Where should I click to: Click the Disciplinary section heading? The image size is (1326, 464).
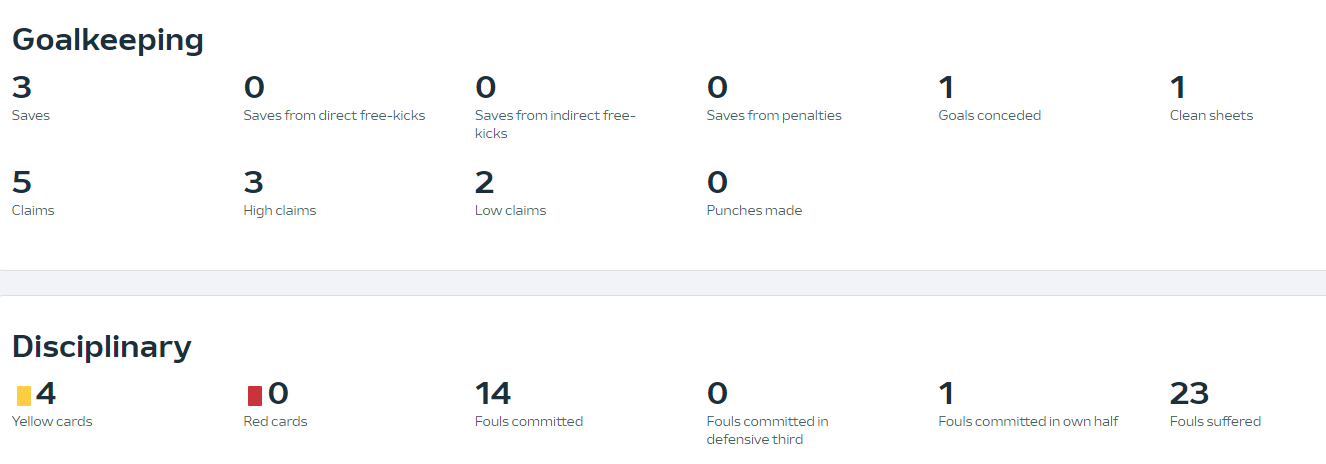coord(101,346)
